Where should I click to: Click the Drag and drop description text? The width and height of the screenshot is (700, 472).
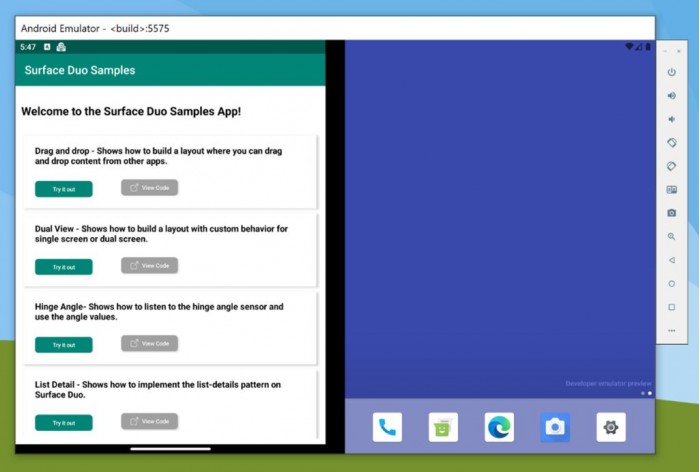[158, 156]
